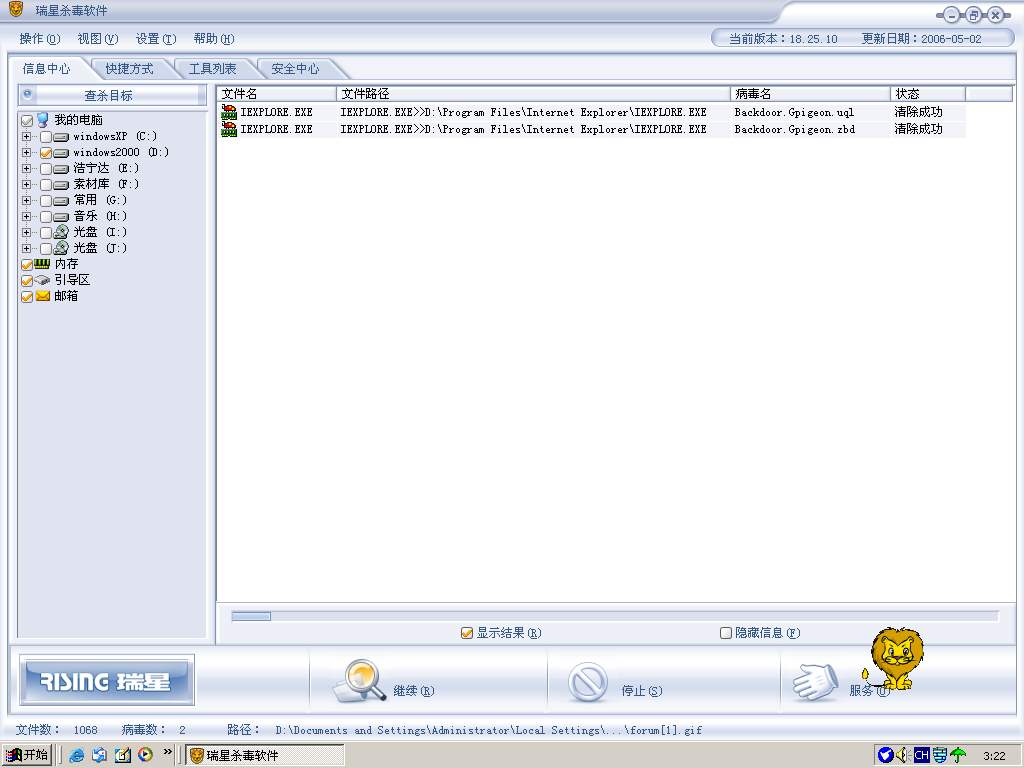Click the scan progress bar
The height and width of the screenshot is (768, 1024).
click(x=615, y=616)
